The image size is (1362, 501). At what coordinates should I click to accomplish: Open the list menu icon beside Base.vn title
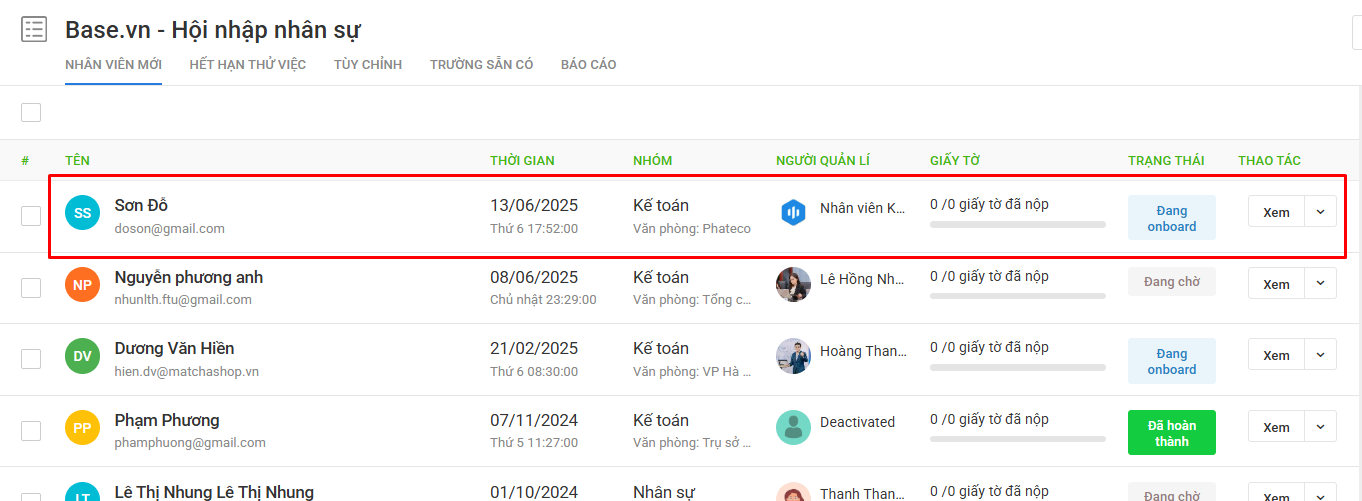34,29
